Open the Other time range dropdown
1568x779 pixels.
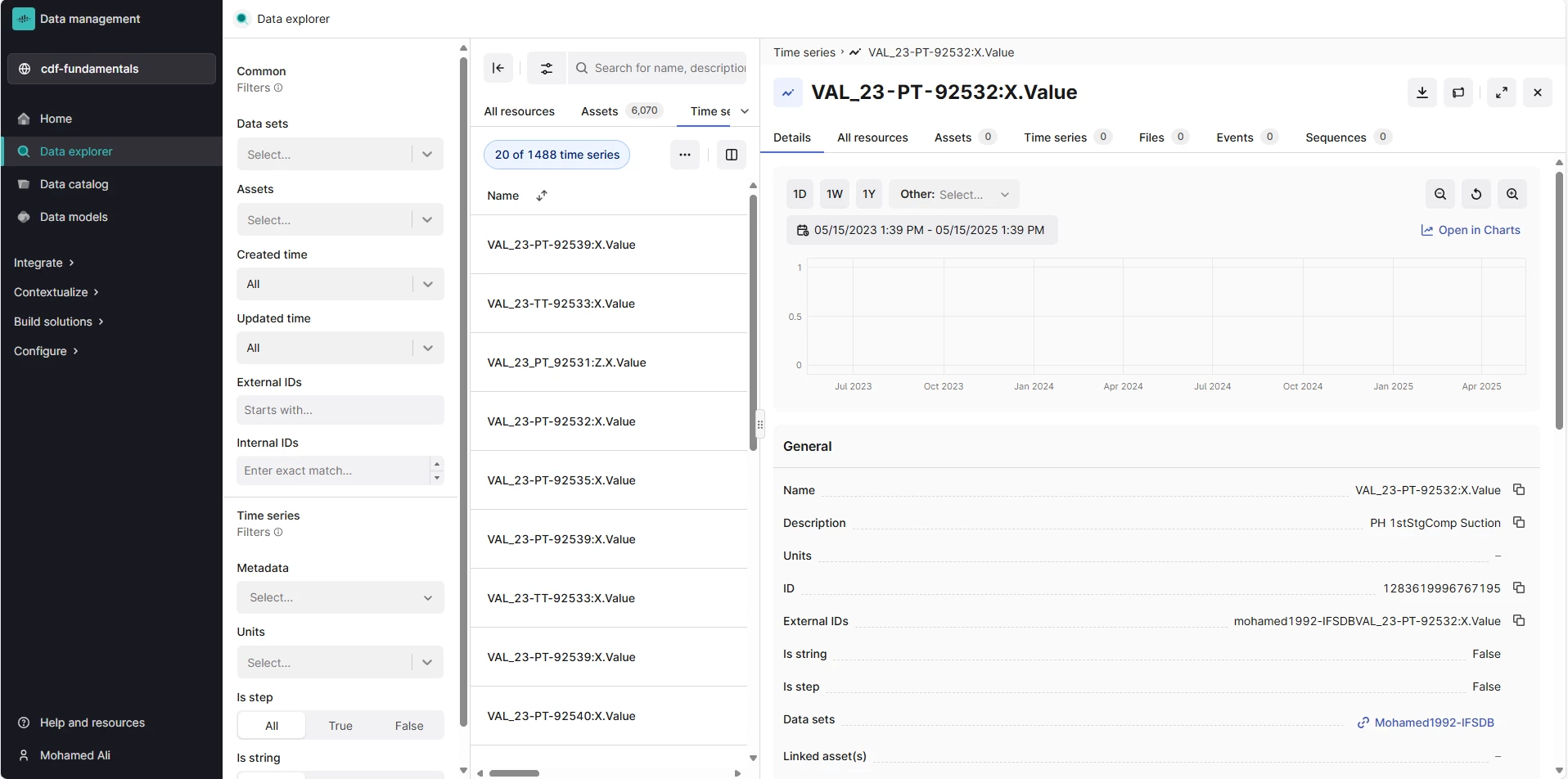[954, 194]
